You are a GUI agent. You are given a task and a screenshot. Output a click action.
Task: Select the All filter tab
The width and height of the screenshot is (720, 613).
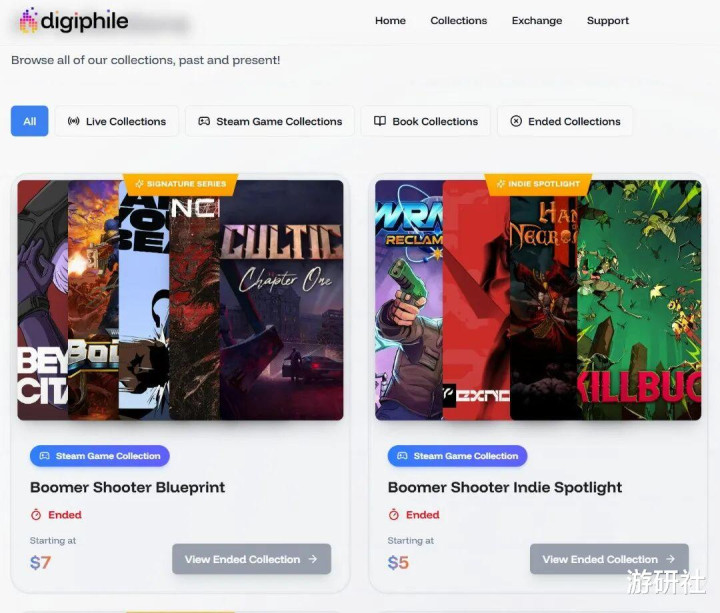tap(29, 121)
